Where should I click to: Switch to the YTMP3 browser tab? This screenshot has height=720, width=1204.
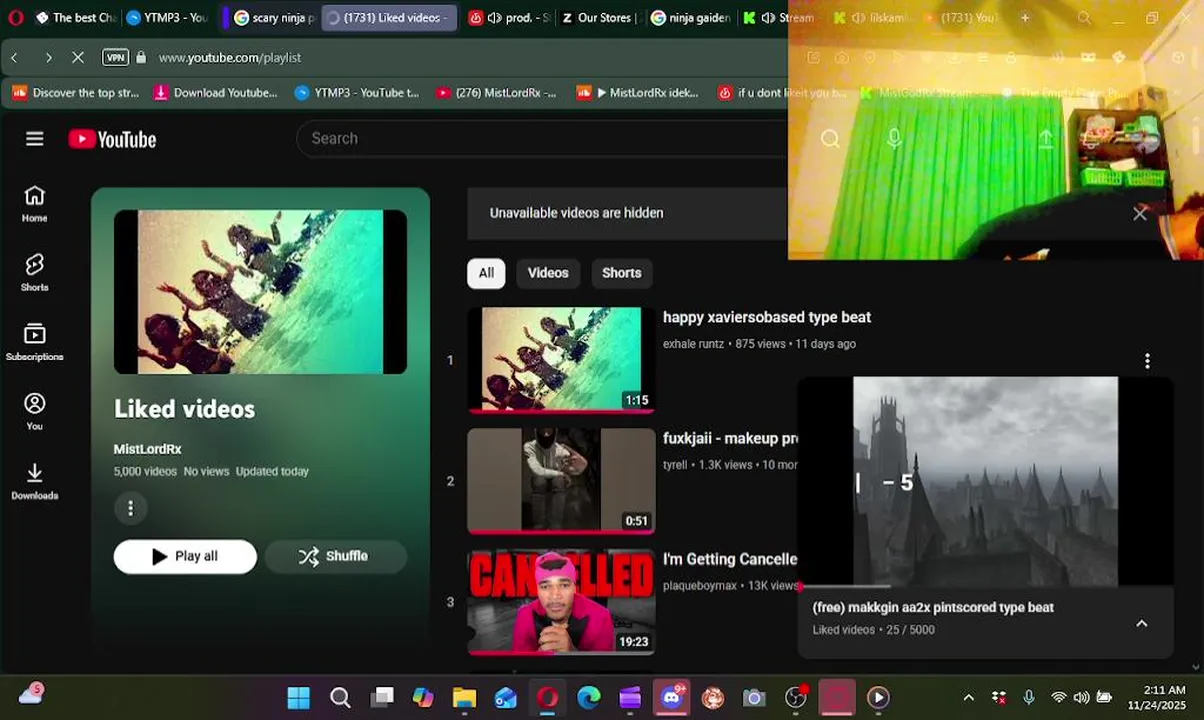[167, 17]
